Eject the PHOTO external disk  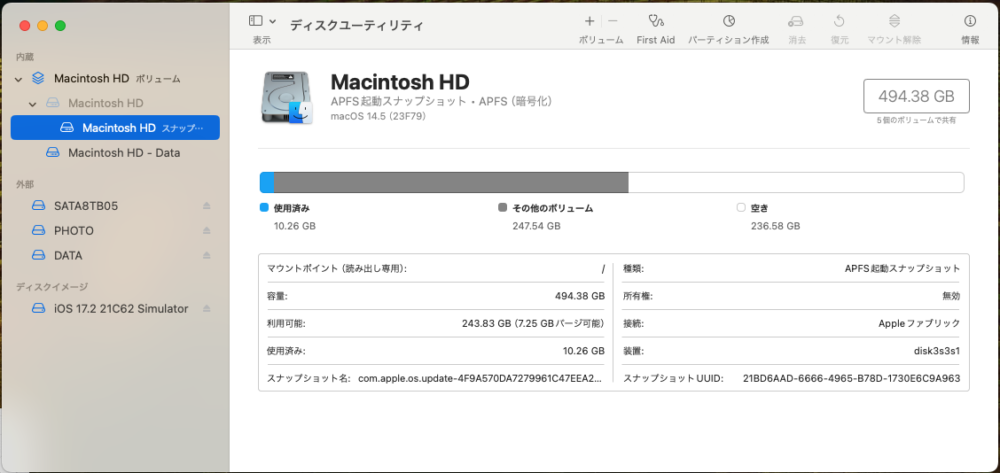[x=207, y=231]
